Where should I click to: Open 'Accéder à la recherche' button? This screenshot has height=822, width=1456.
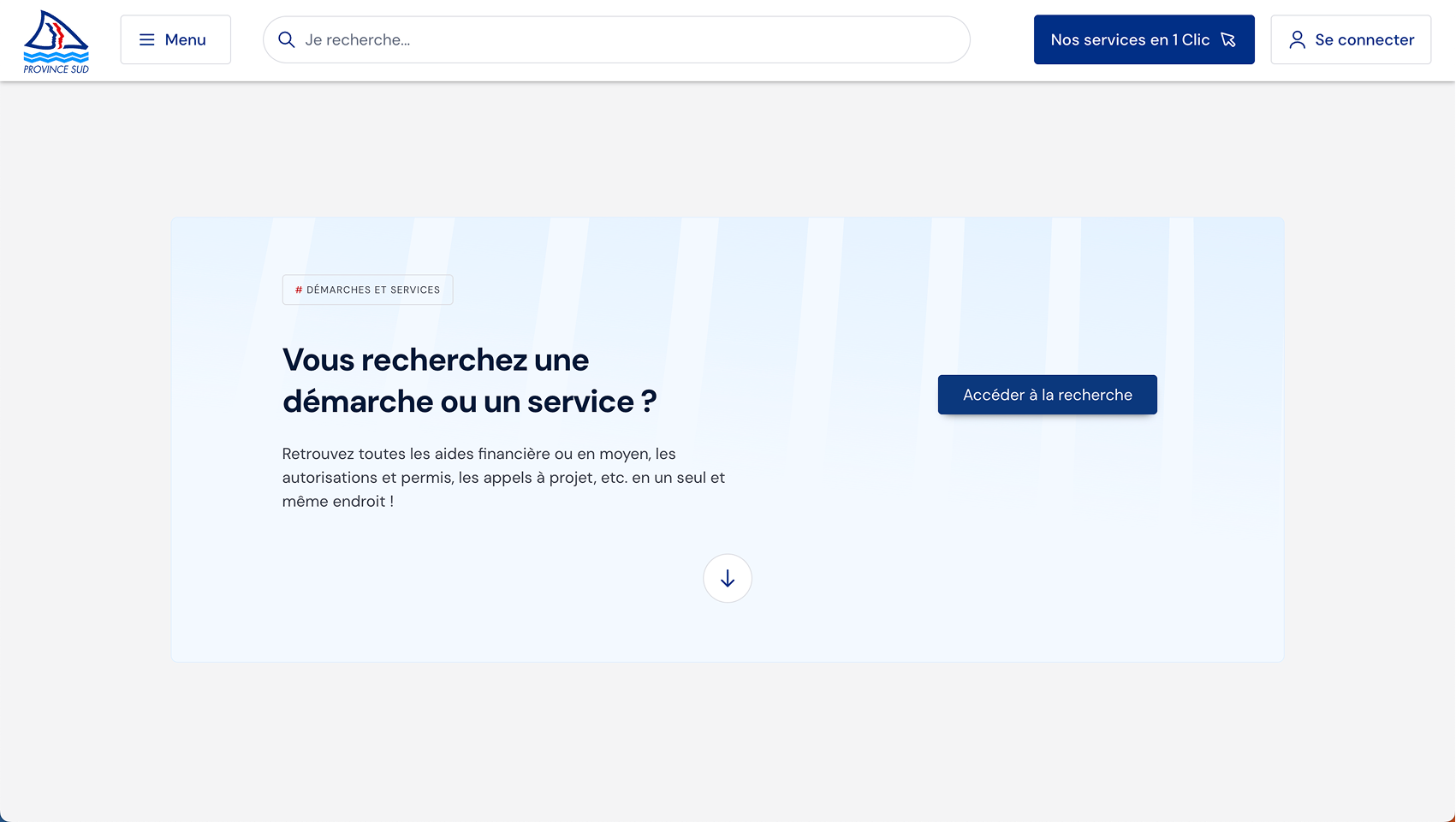point(1048,395)
